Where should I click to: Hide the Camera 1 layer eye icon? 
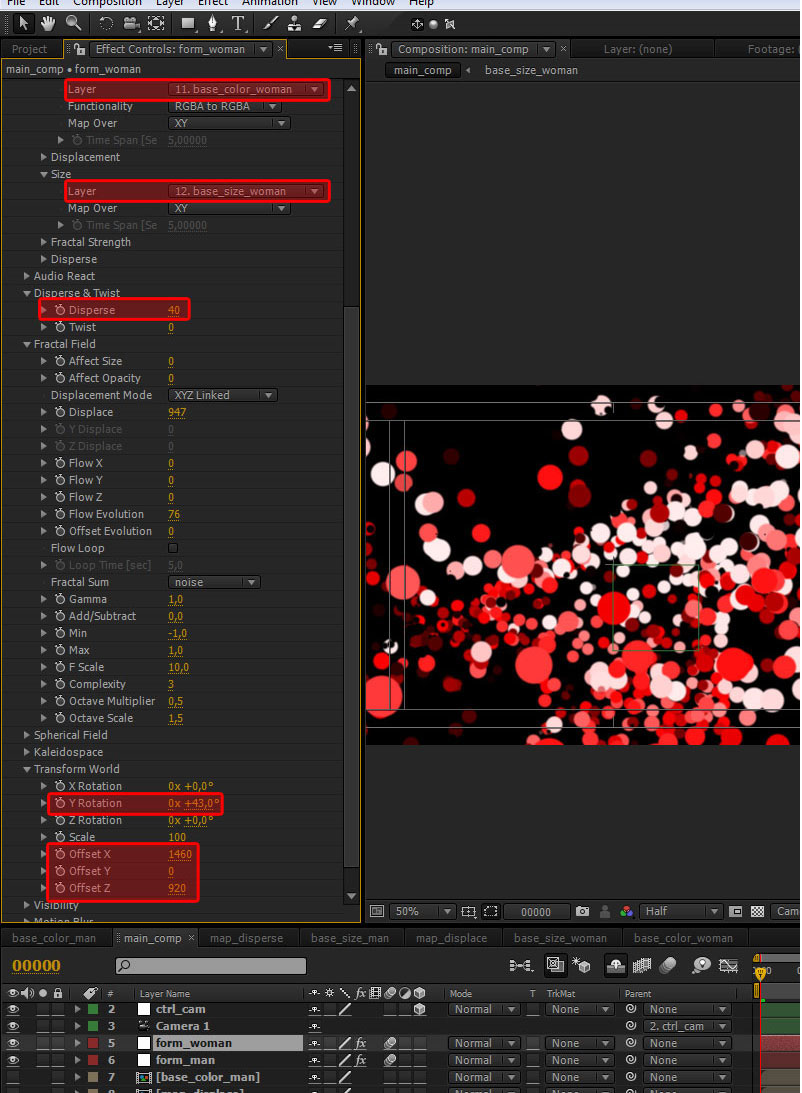click(13, 1026)
